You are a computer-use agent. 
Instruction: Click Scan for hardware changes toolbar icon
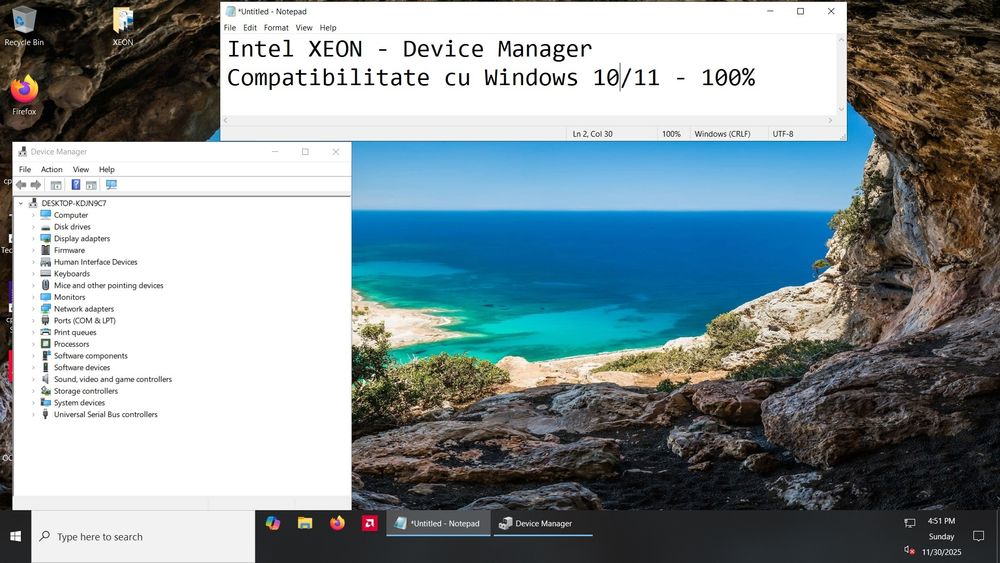(112, 185)
